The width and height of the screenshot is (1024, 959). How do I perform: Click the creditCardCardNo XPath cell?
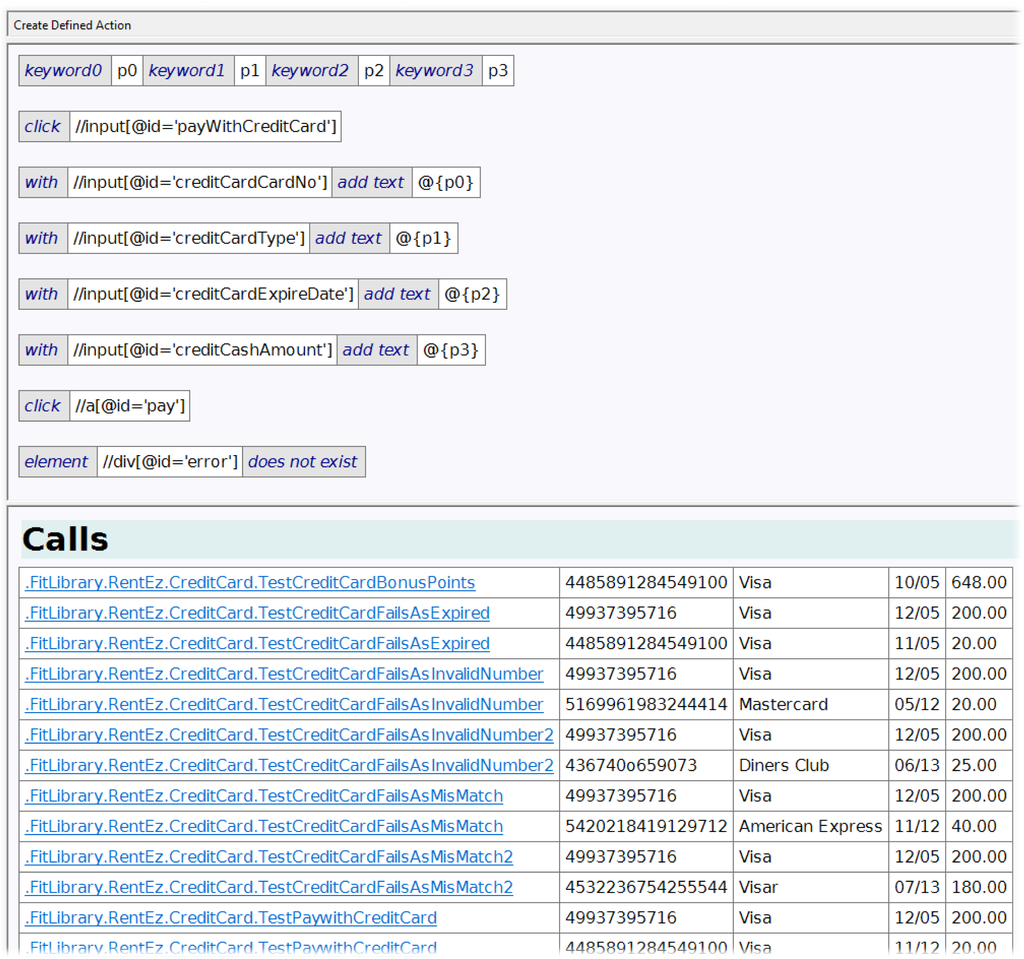click(200, 183)
